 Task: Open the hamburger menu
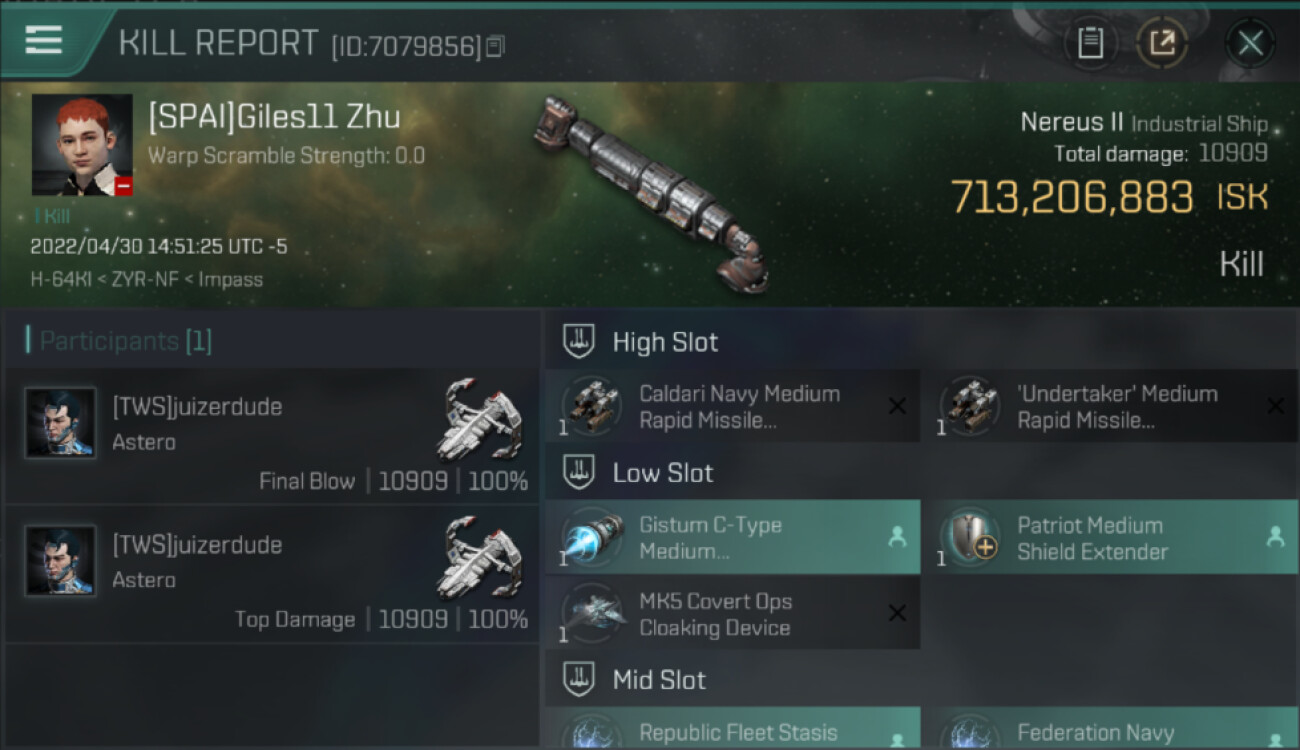(44, 40)
